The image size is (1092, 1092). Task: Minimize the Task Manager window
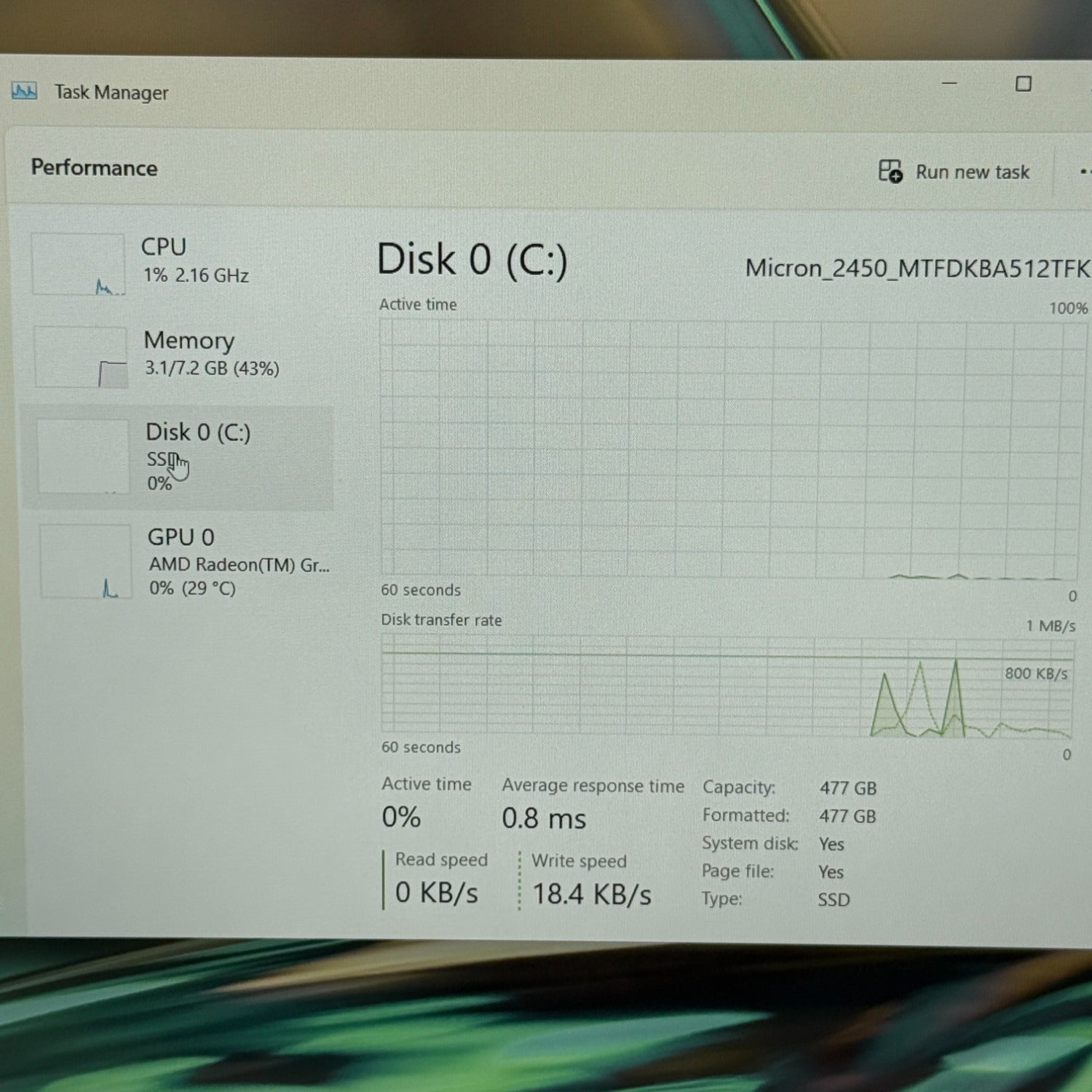click(949, 84)
